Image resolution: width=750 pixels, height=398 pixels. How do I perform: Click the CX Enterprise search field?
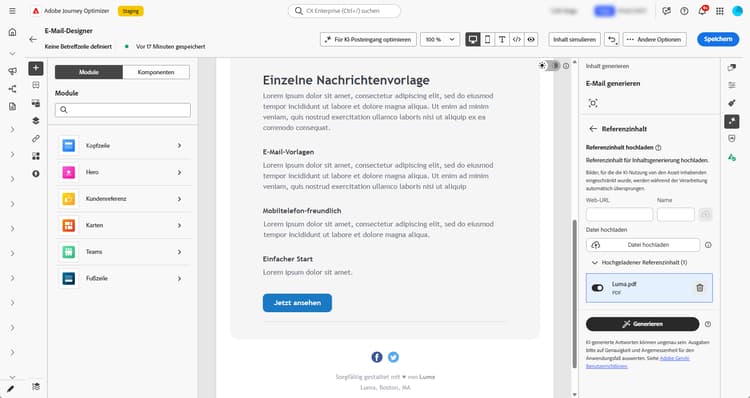(x=344, y=11)
